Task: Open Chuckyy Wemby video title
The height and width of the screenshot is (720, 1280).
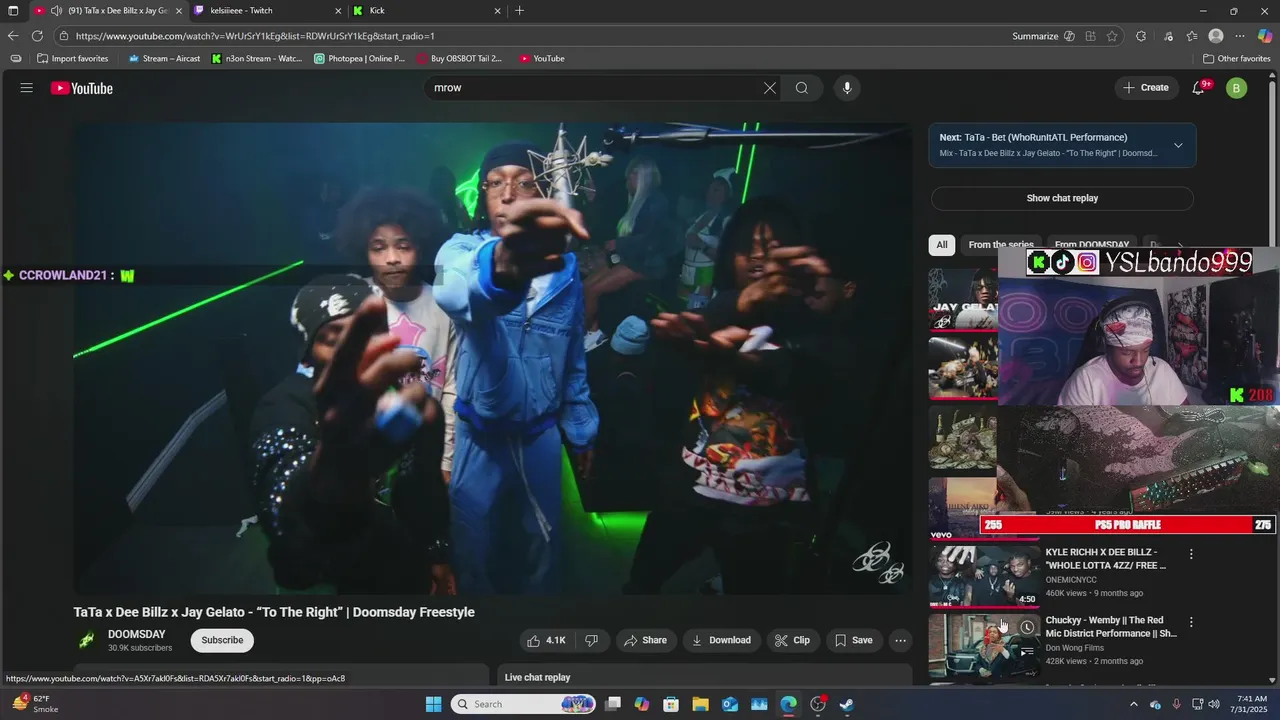Action: click(x=1111, y=626)
